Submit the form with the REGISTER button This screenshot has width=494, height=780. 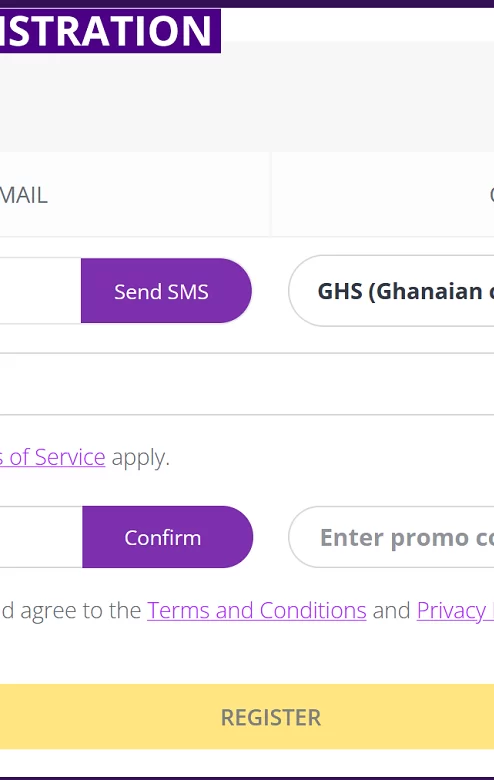pyautogui.click(x=247, y=717)
